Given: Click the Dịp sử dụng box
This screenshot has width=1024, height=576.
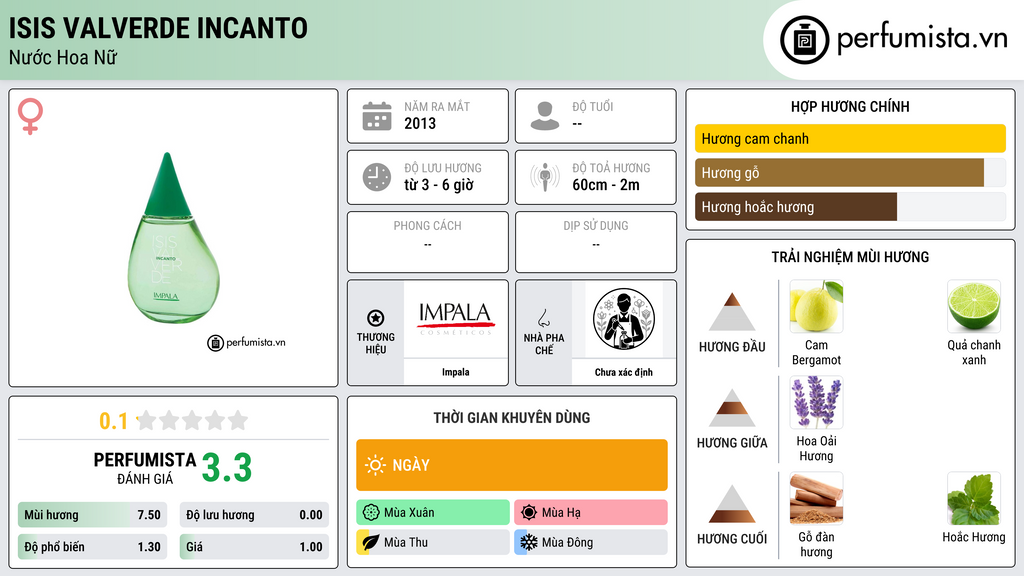Looking at the screenshot, I should tap(596, 242).
